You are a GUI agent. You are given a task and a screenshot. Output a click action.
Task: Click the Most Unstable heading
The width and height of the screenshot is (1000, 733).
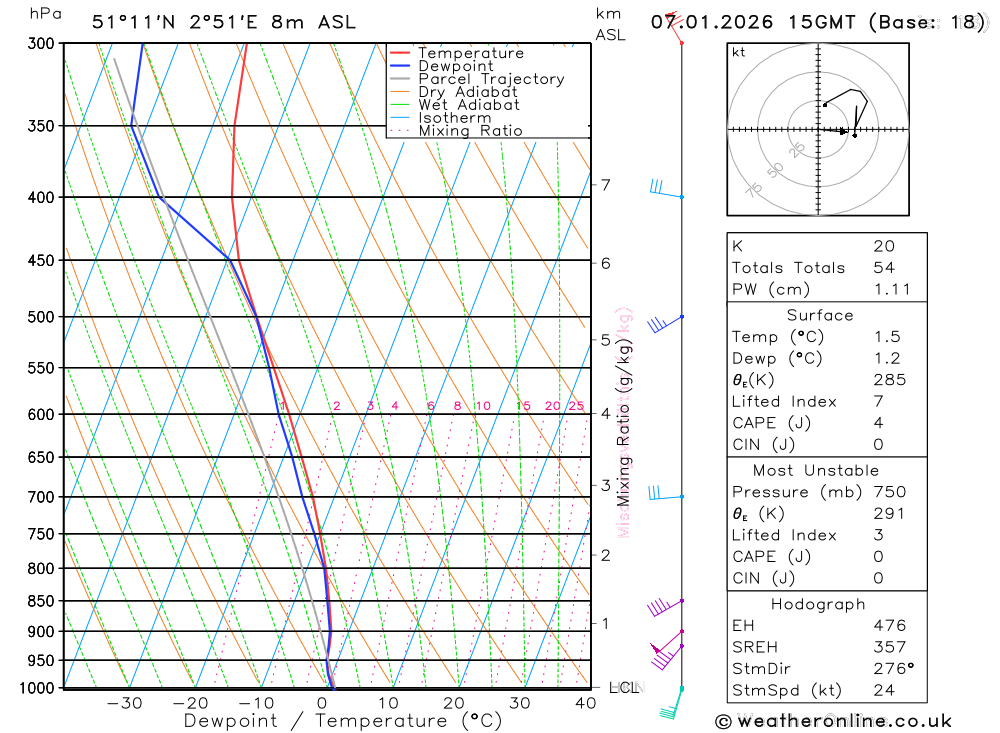click(816, 471)
